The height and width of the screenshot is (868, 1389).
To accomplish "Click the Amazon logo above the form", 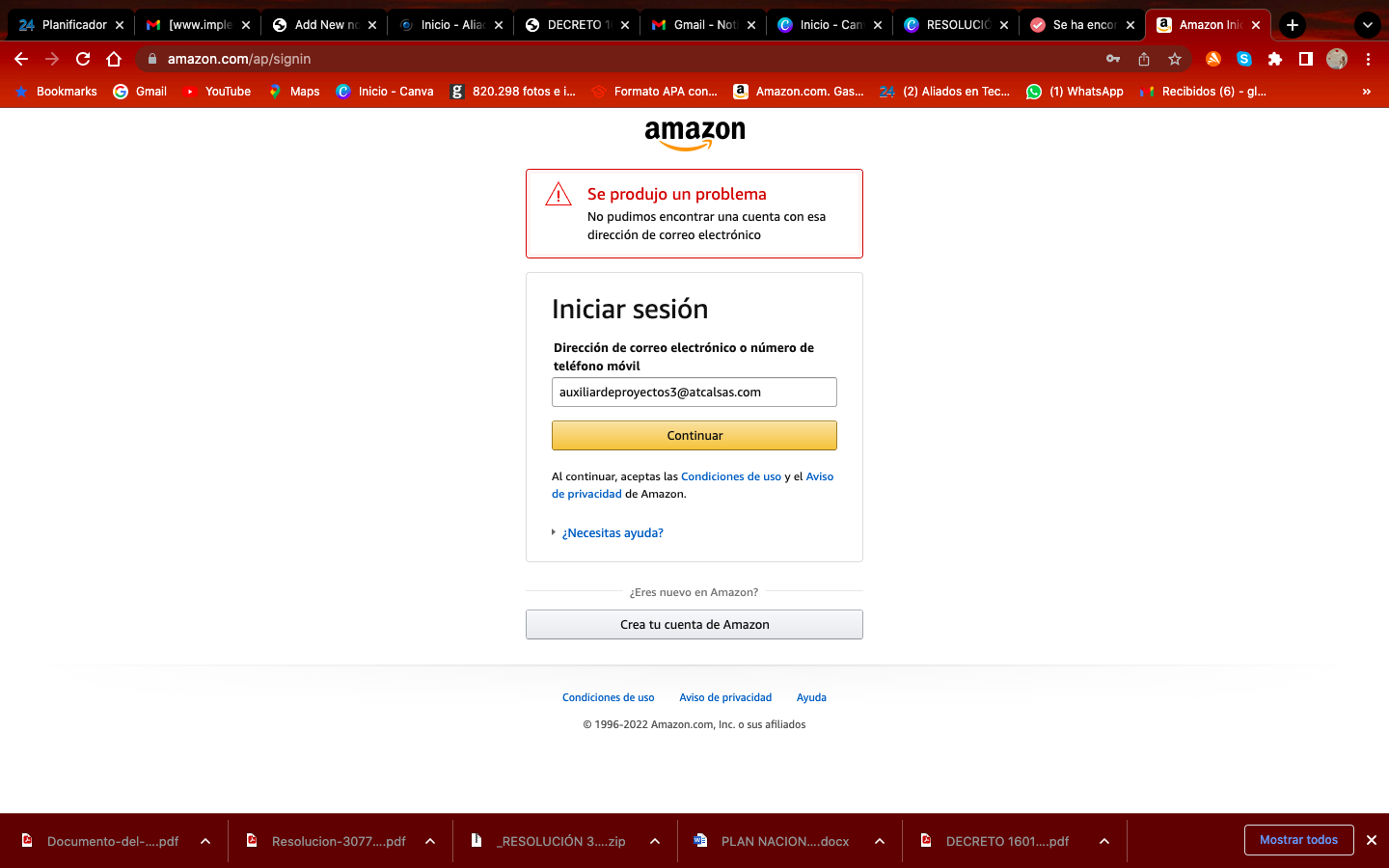I will [694, 135].
